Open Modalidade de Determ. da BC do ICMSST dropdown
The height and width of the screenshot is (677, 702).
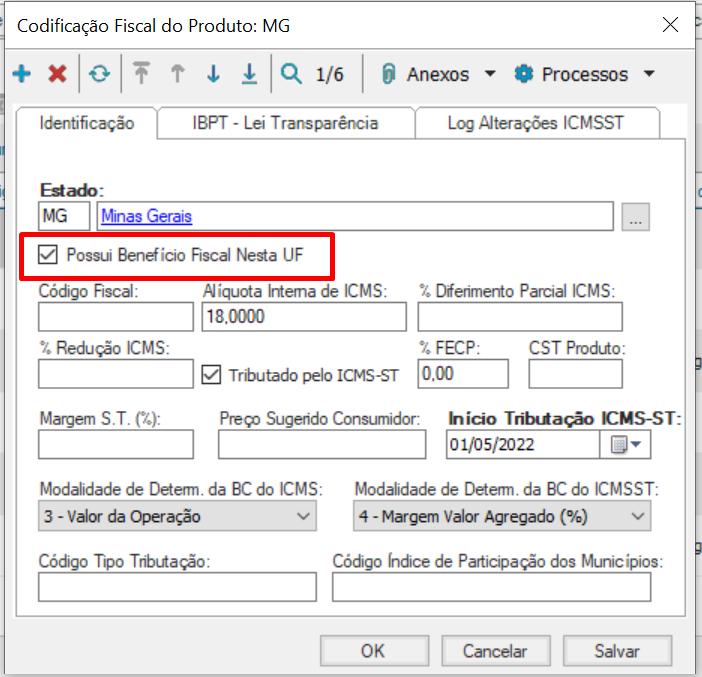pyautogui.click(x=502, y=516)
